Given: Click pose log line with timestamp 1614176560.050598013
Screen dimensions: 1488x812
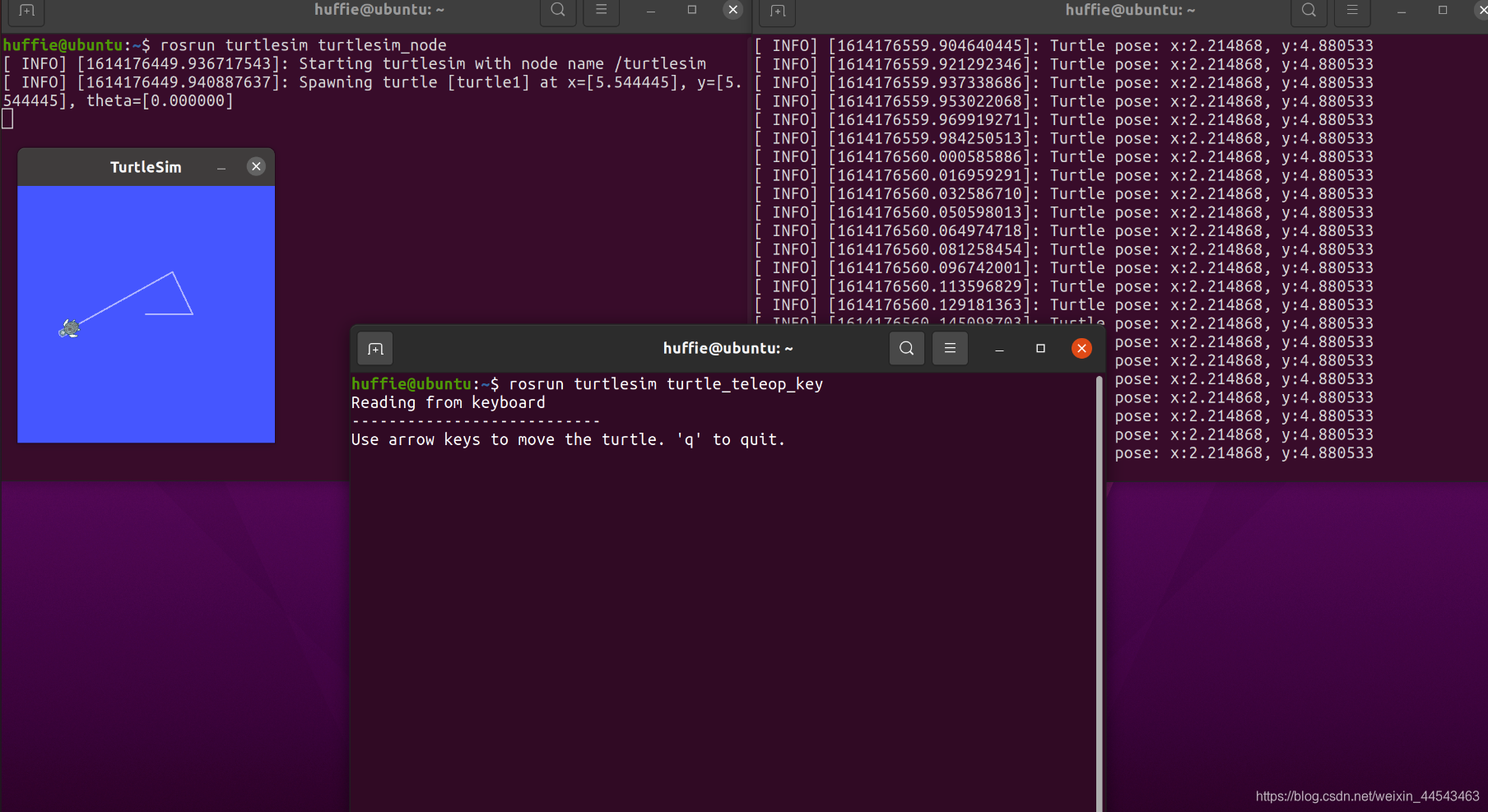Looking at the screenshot, I should [x=1064, y=212].
